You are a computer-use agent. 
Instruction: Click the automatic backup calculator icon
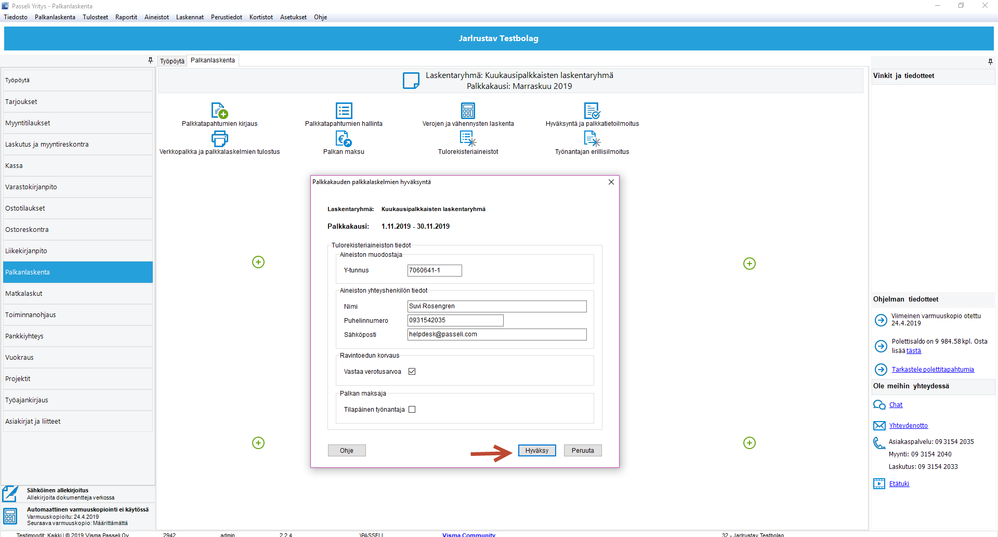[10, 515]
